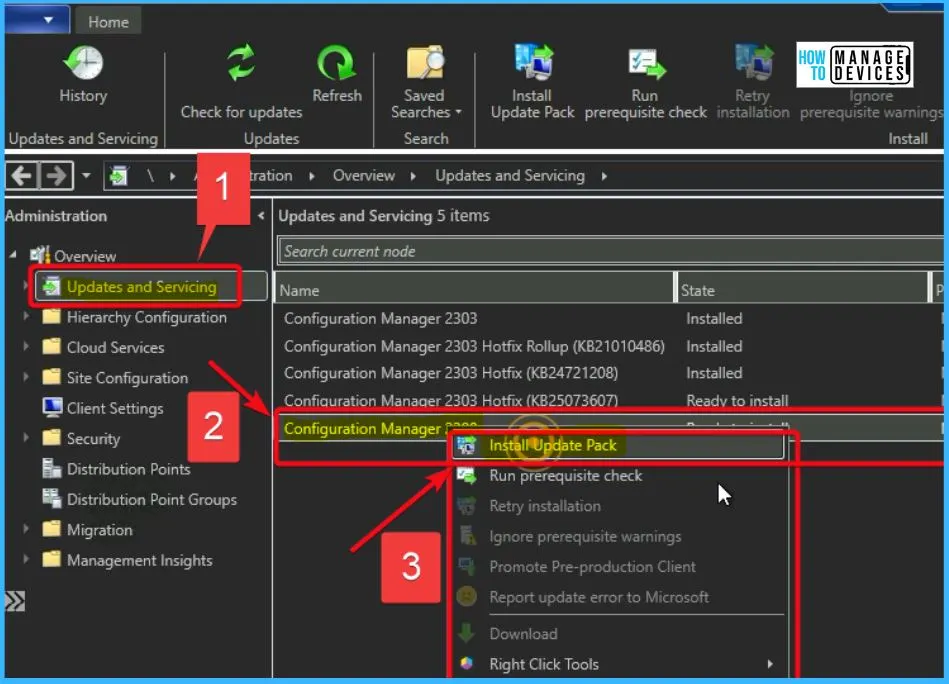Image resolution: width=949 pixels, height=684 pixels.
Task: Click the Install Update Pack ribbon icon
Action: [533, 63]
